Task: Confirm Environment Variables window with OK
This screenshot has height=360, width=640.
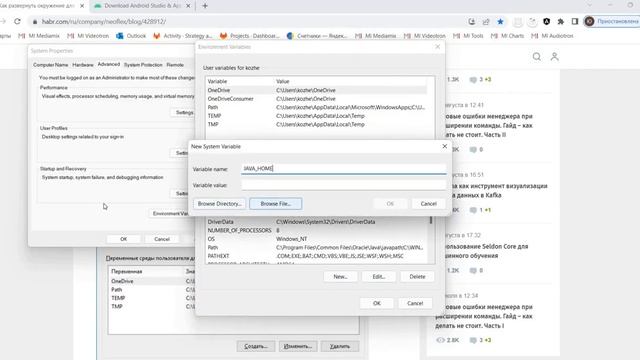Action: point(377,303)
